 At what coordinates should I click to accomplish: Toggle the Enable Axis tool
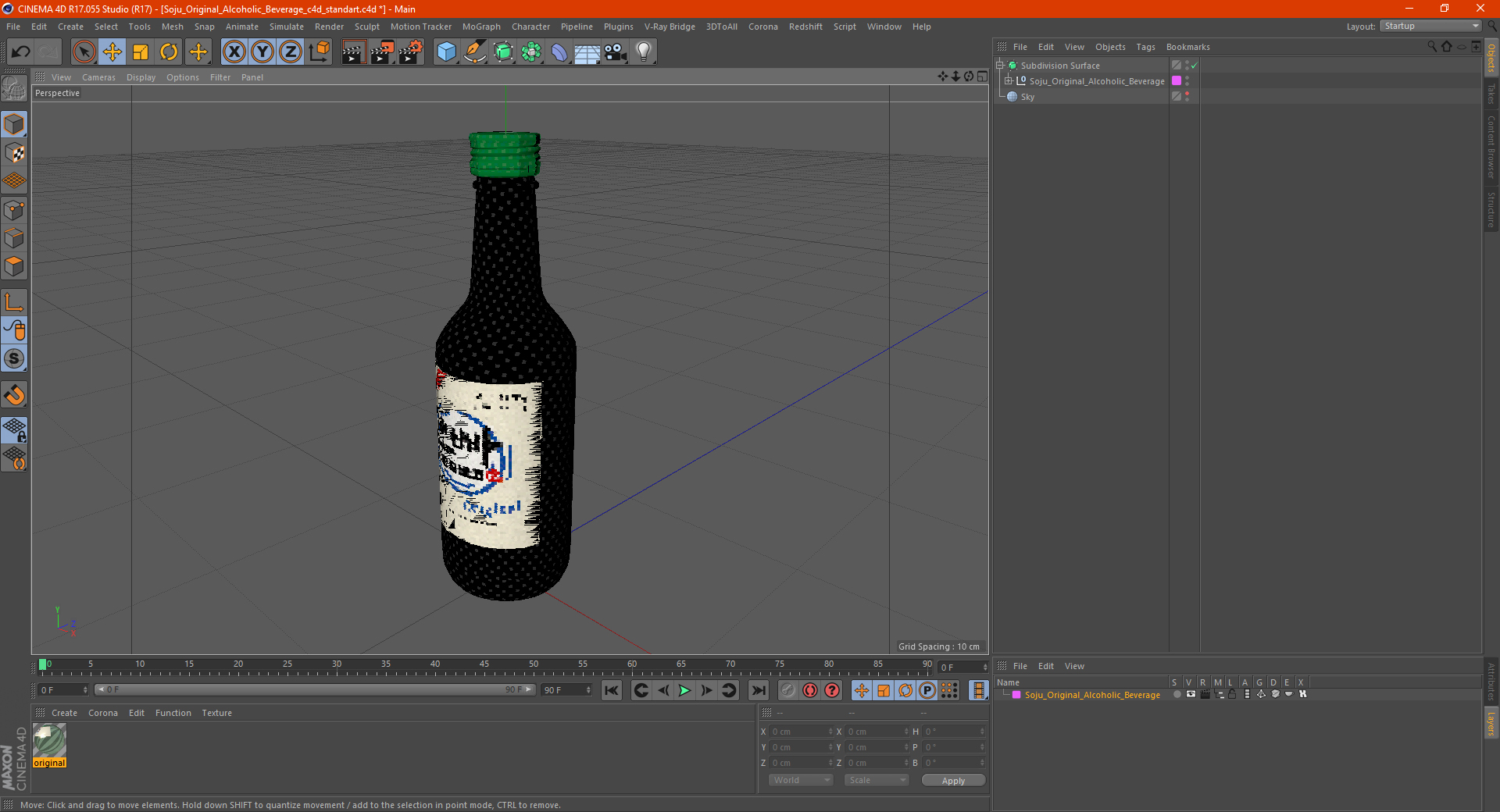pyautogui.click(x=14, y=302)
